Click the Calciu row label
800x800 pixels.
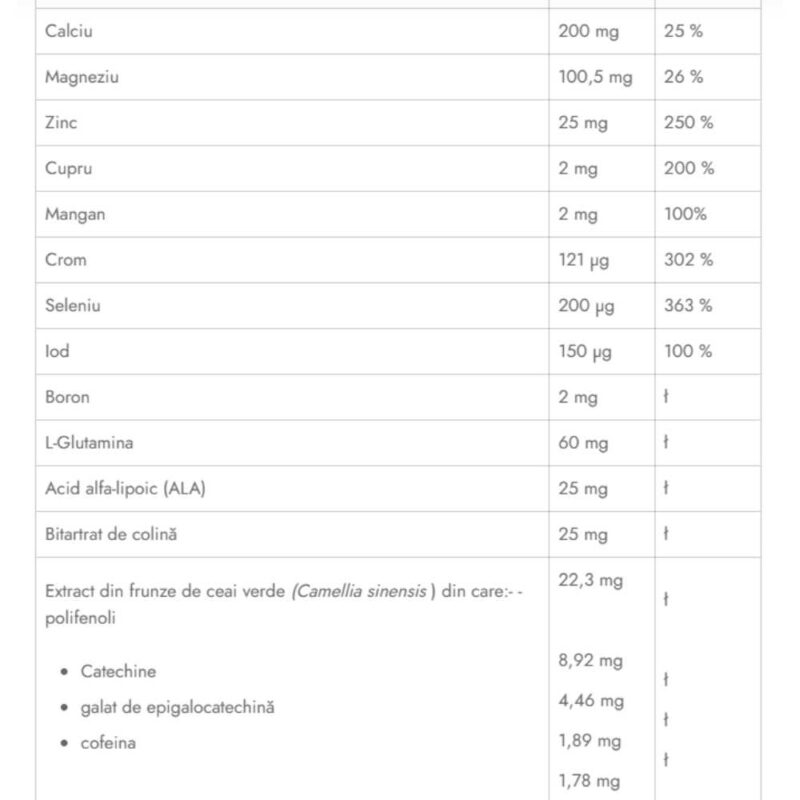[x=69, y=31]
